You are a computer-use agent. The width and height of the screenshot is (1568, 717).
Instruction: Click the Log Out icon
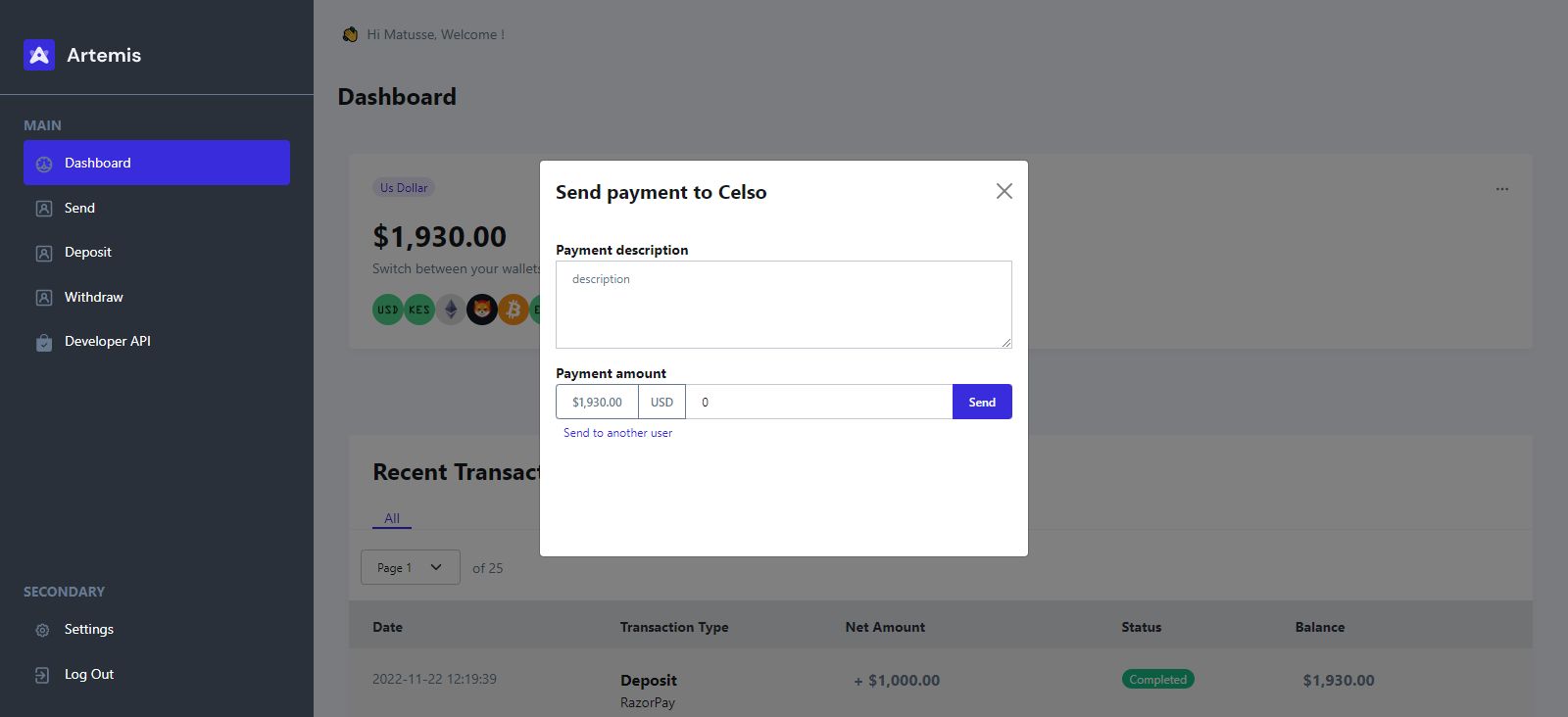43,675
